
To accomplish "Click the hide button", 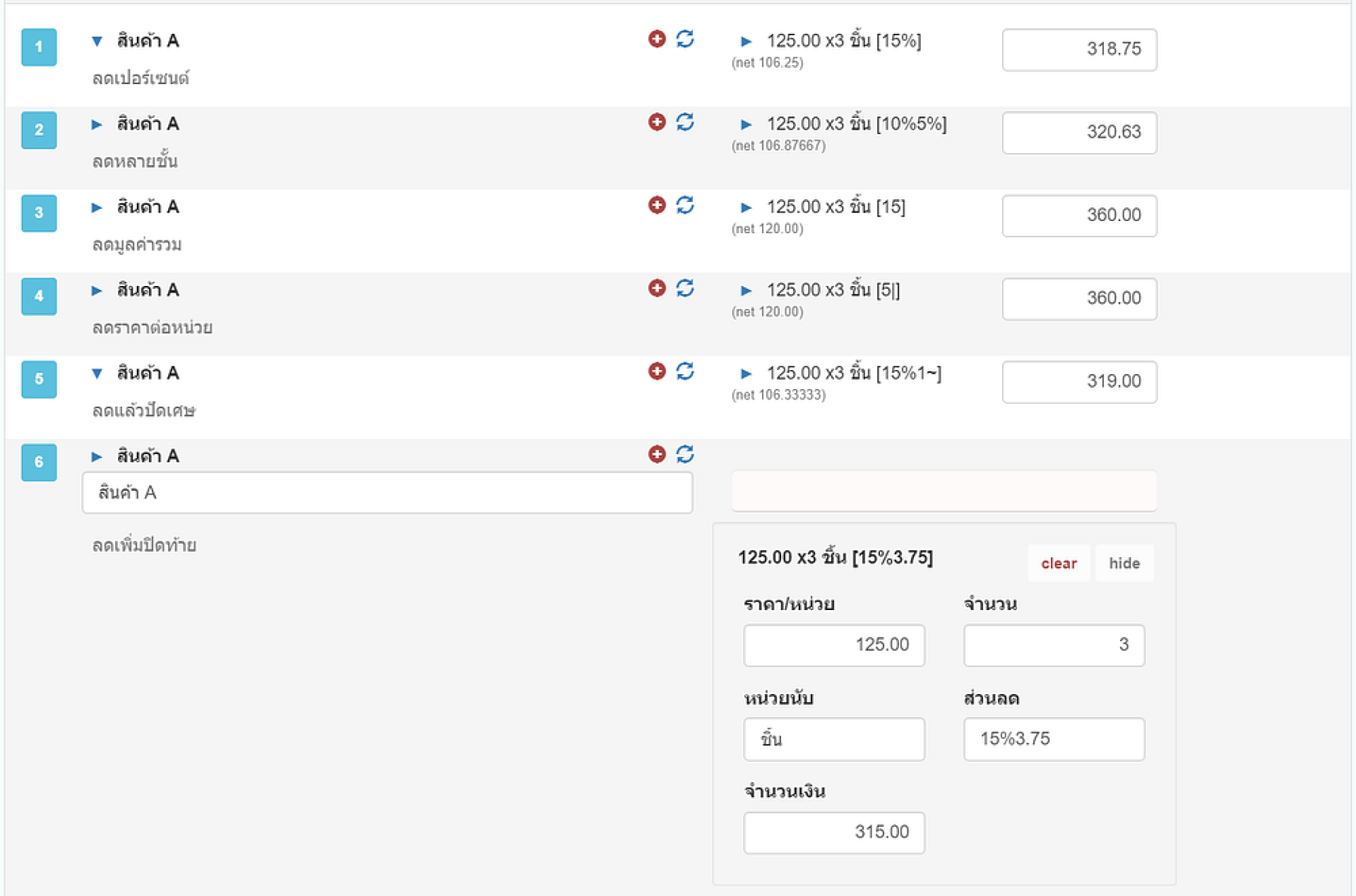I will [x=1124, y=563].
